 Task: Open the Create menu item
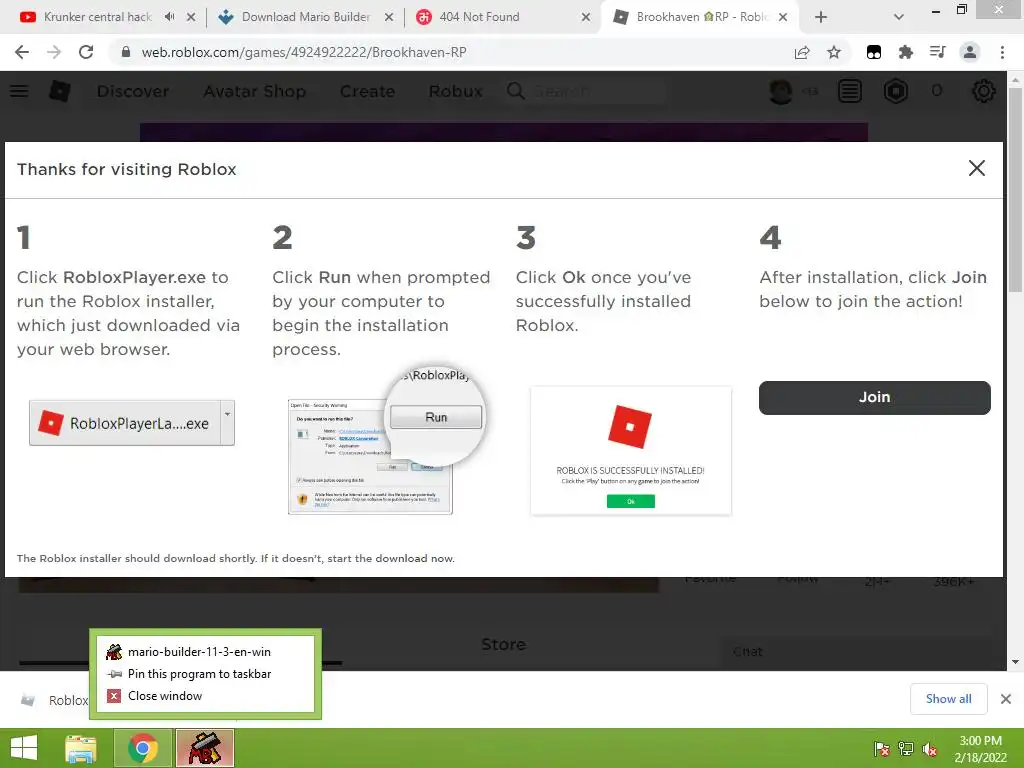click(x=367, y=91)
